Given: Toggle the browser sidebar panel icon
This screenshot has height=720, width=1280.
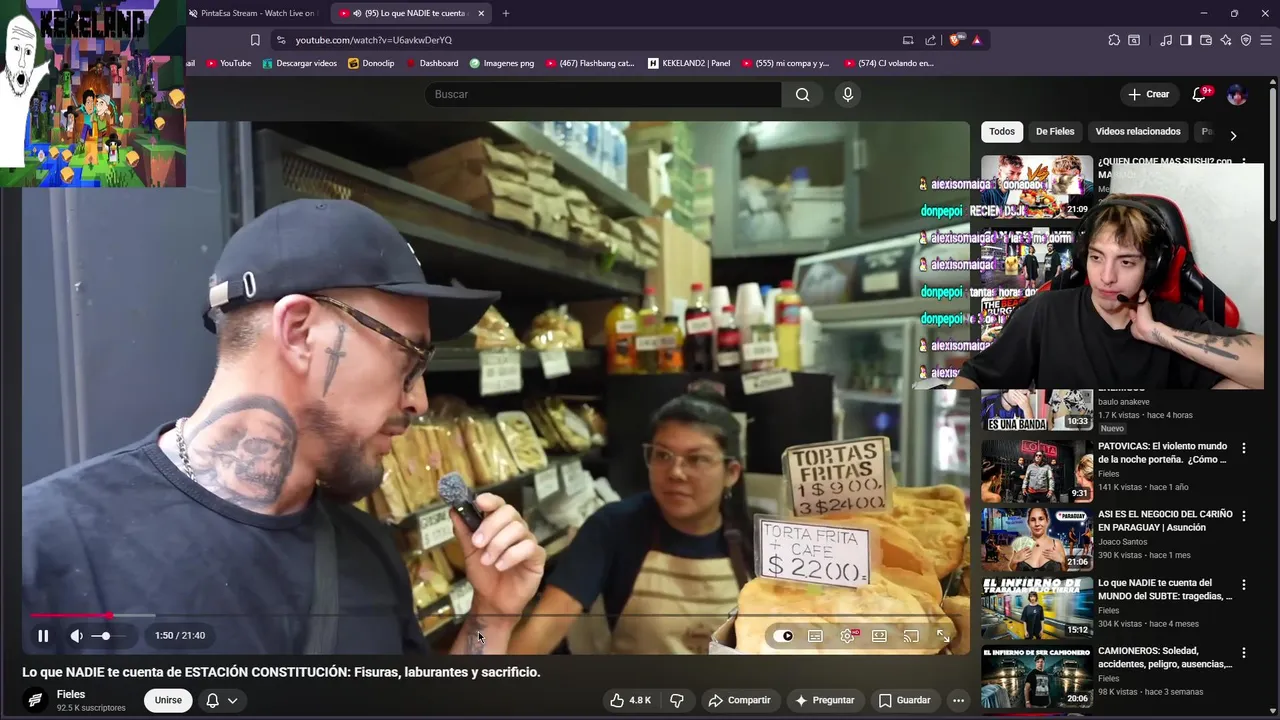Looking at the screenshot, I should (1186, 40).
